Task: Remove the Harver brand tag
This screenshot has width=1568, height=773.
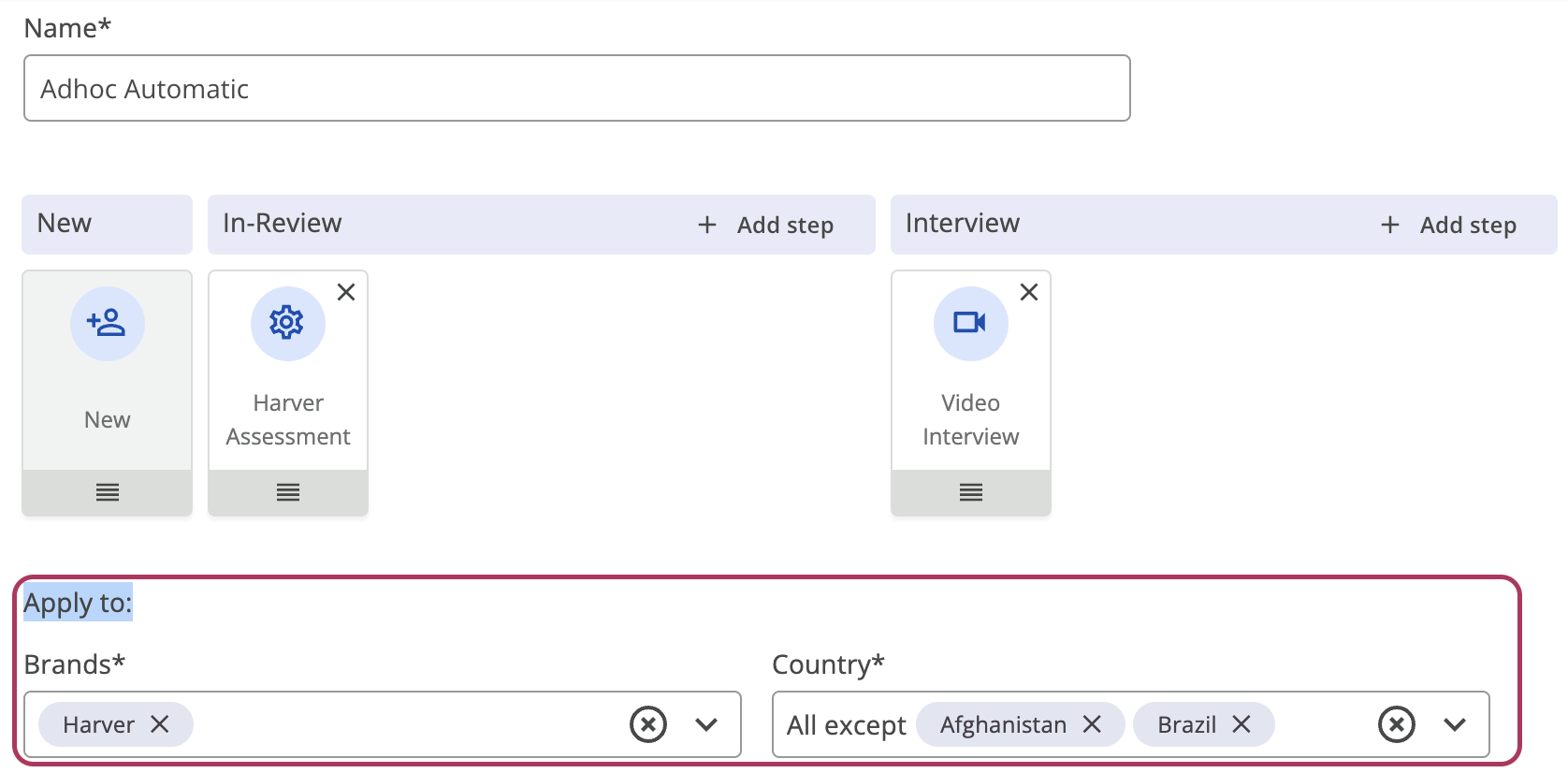Action: pos(160,724)
